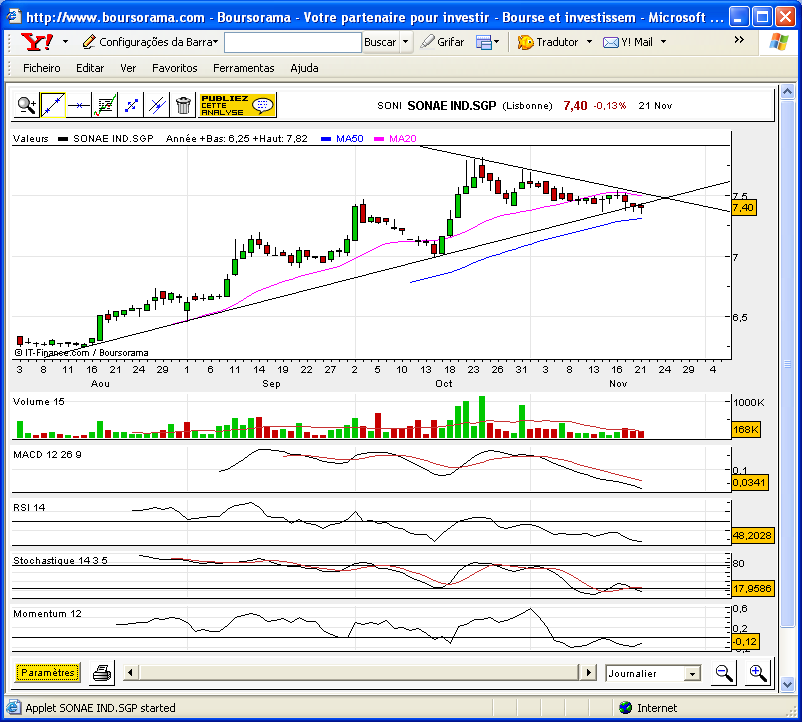Click the trash can delete tool

(x=183, y=105)
